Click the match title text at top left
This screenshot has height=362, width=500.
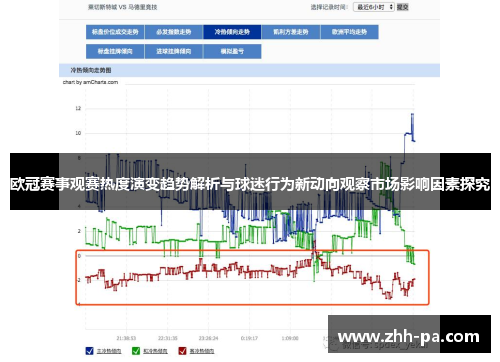pos(122,7)
